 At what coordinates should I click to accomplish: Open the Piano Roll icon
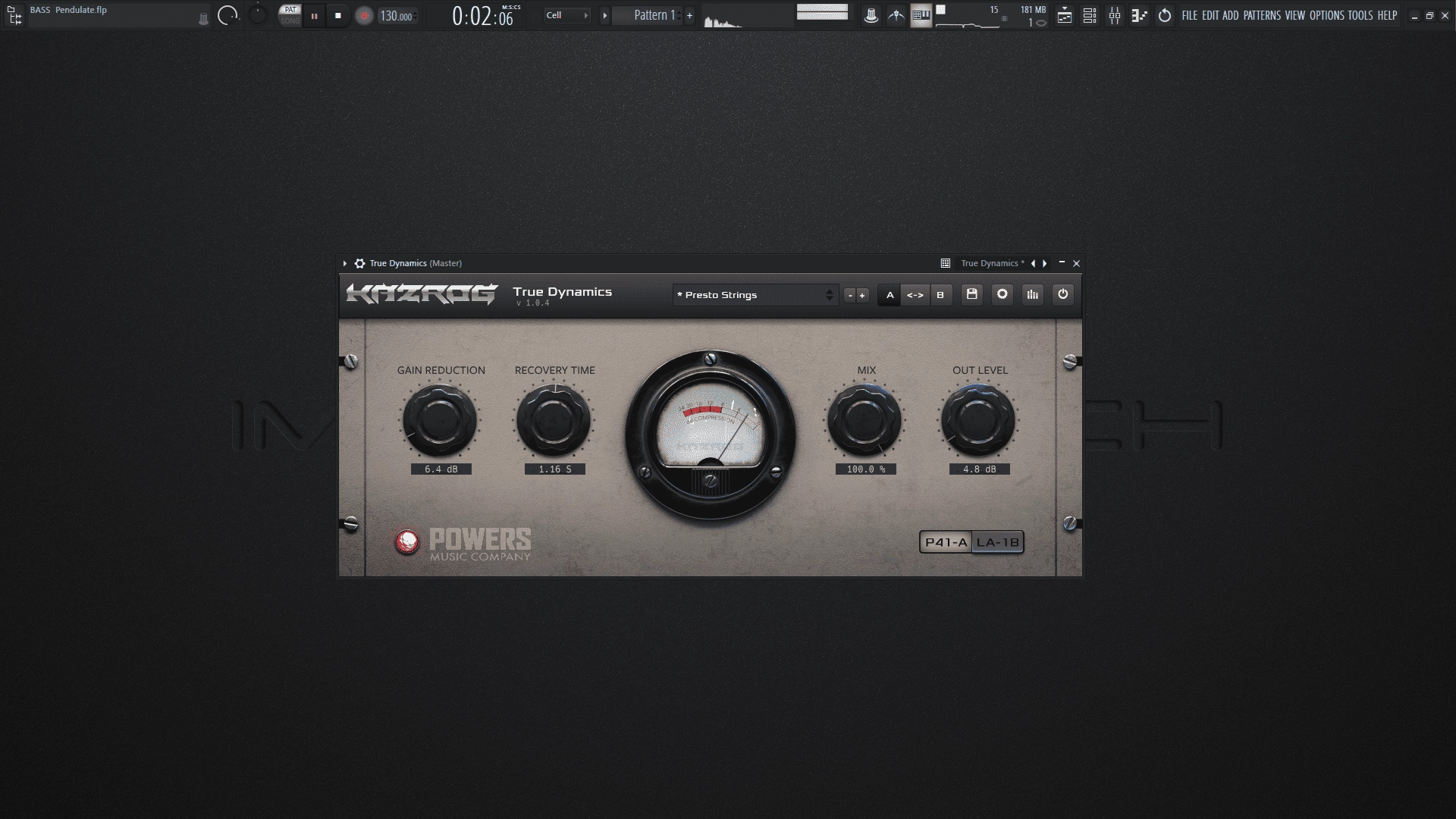1139,16
